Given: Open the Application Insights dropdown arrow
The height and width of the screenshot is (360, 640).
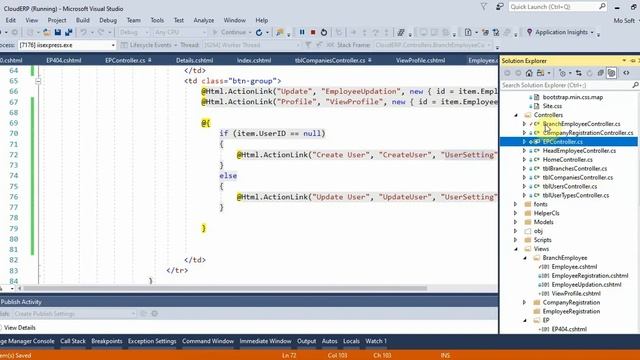Looking at the screenshot, I should tap(592, 32).
